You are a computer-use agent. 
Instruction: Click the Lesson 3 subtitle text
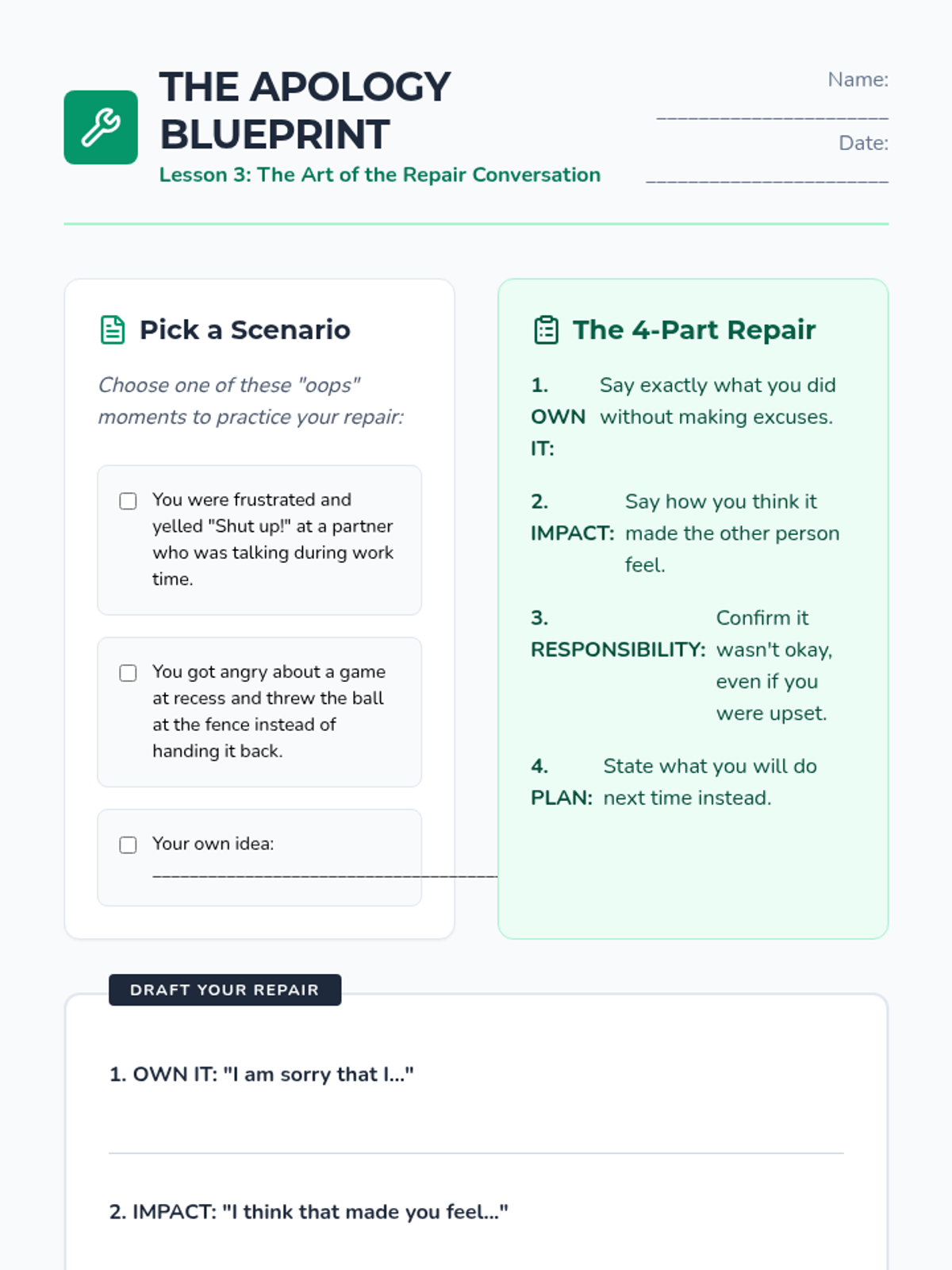click(x=379, y=175)
